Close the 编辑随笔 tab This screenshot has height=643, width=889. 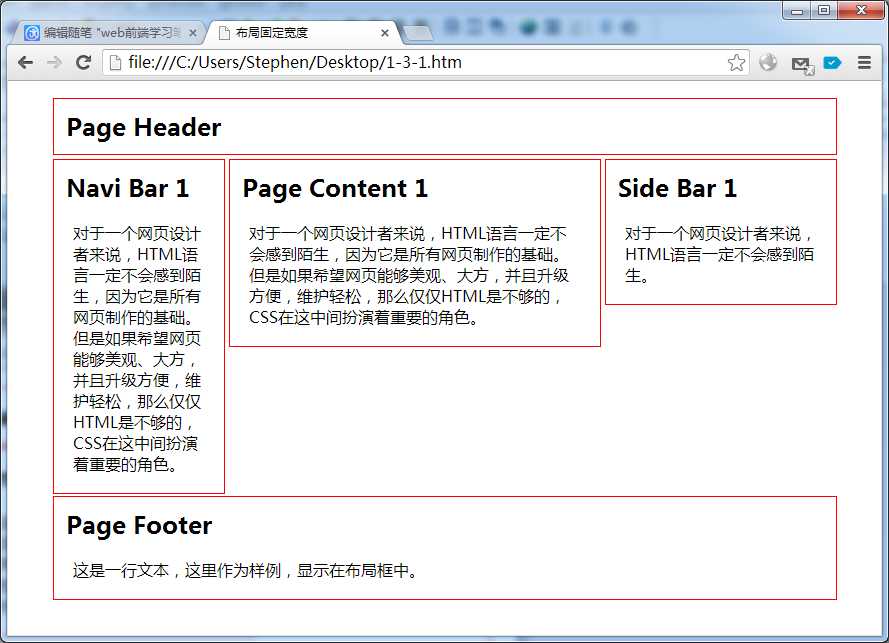193,33
